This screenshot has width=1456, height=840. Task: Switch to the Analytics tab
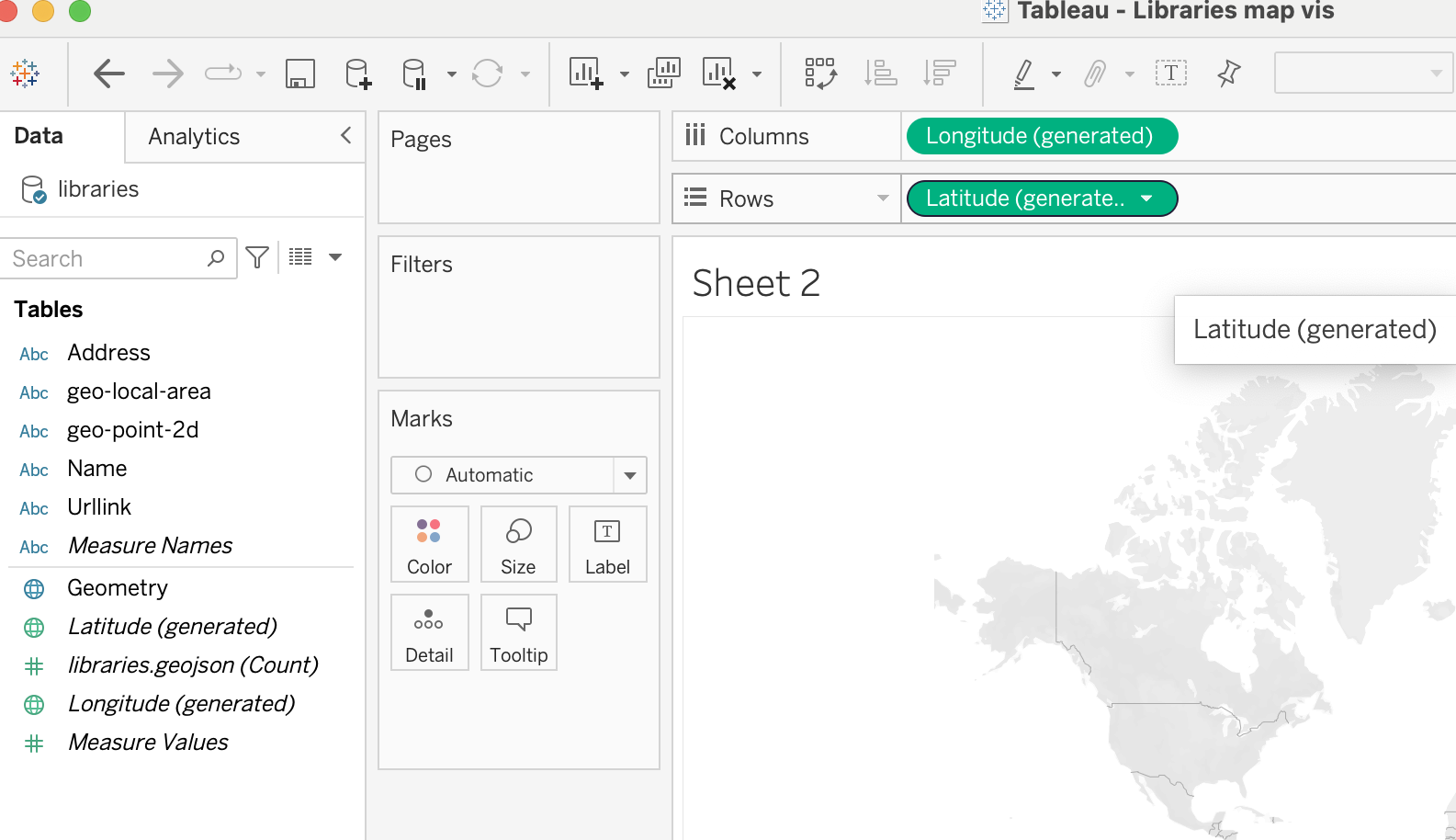(194, 137)
